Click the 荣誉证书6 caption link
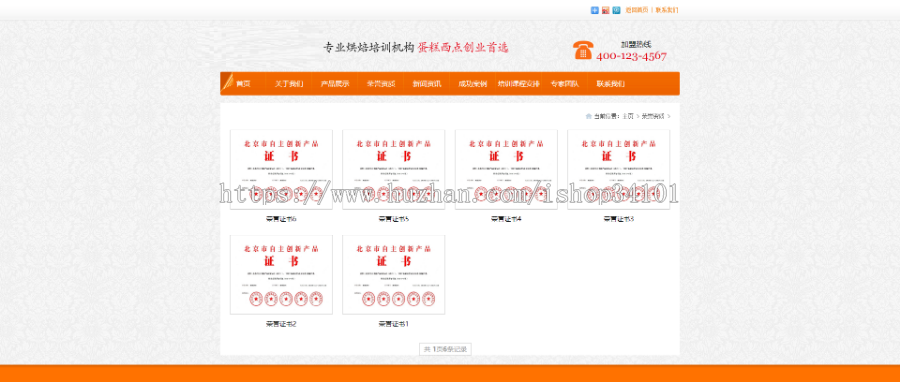This screenshot has height=382, width=900. (281, 219)
